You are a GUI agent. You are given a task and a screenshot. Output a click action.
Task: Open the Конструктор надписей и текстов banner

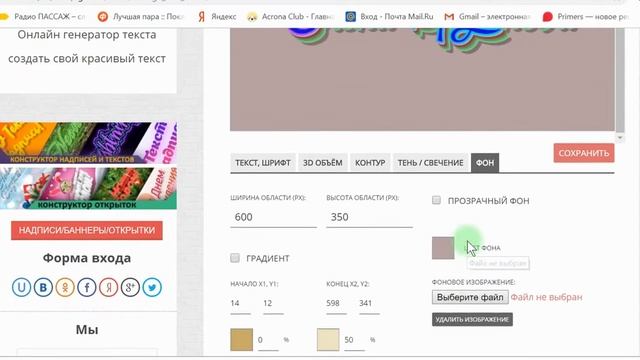tap(88, 143)
